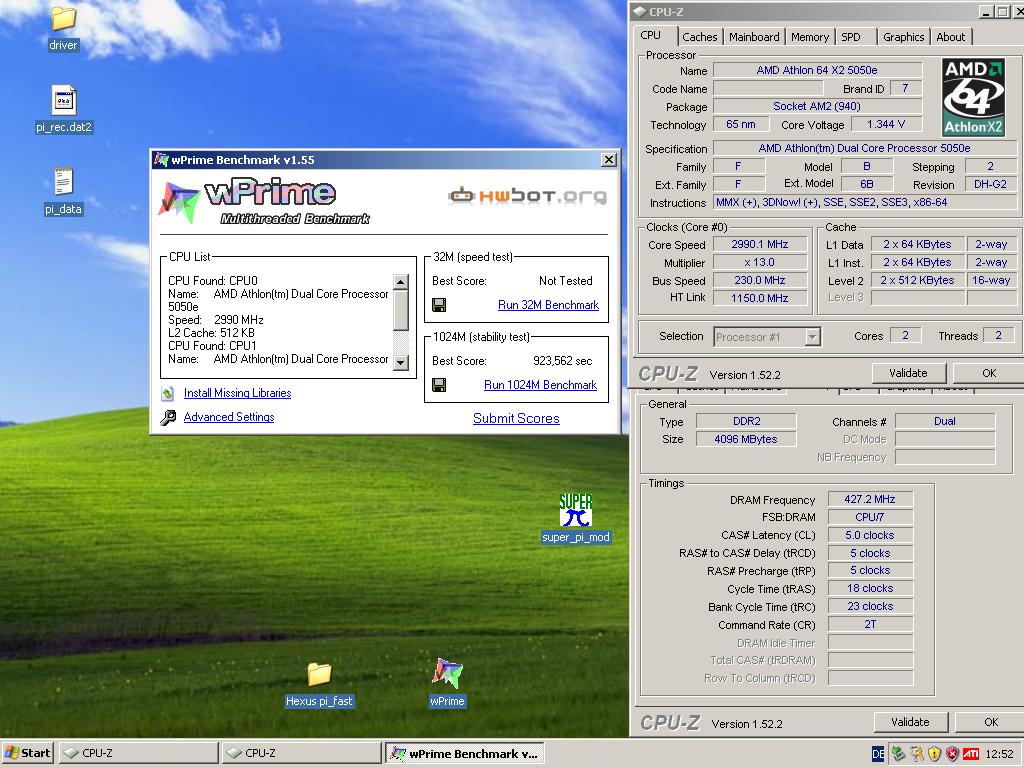Click the AMD Athlon X2 logo
The height and width of the screenshot is (768, 1024).
point(973,97)
